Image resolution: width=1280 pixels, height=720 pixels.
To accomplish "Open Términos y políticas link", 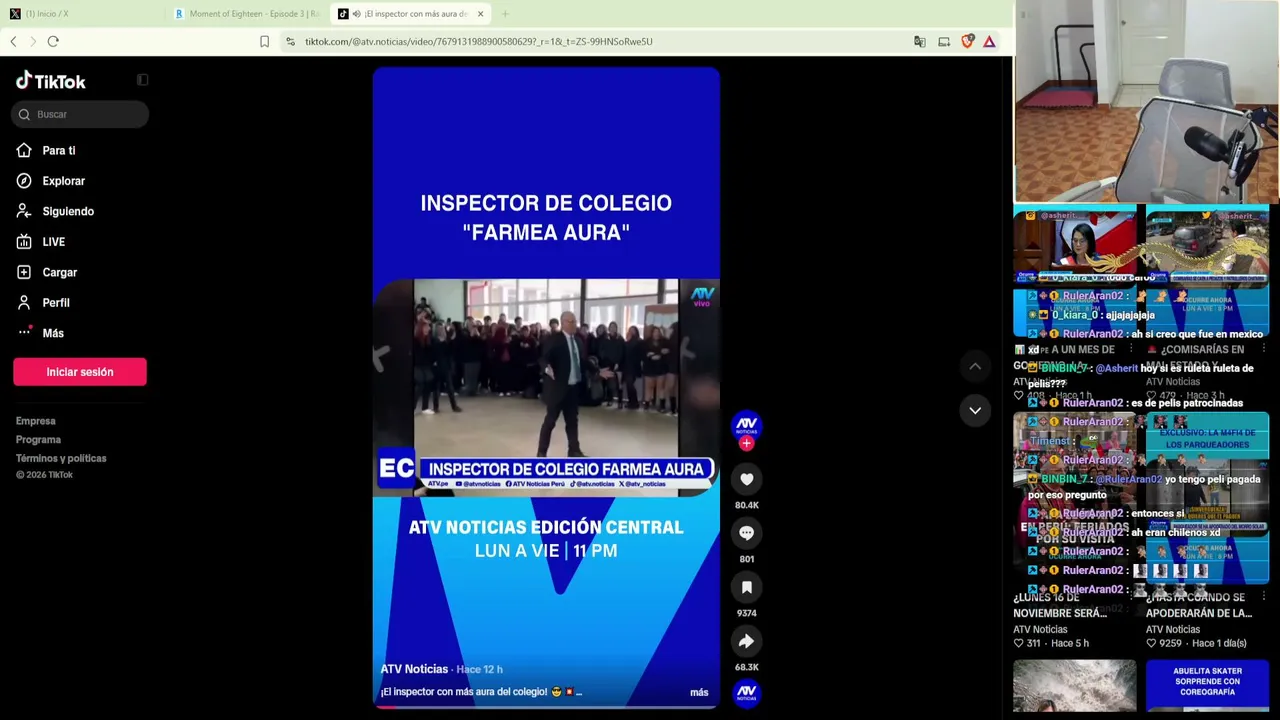I will (61, 458).
